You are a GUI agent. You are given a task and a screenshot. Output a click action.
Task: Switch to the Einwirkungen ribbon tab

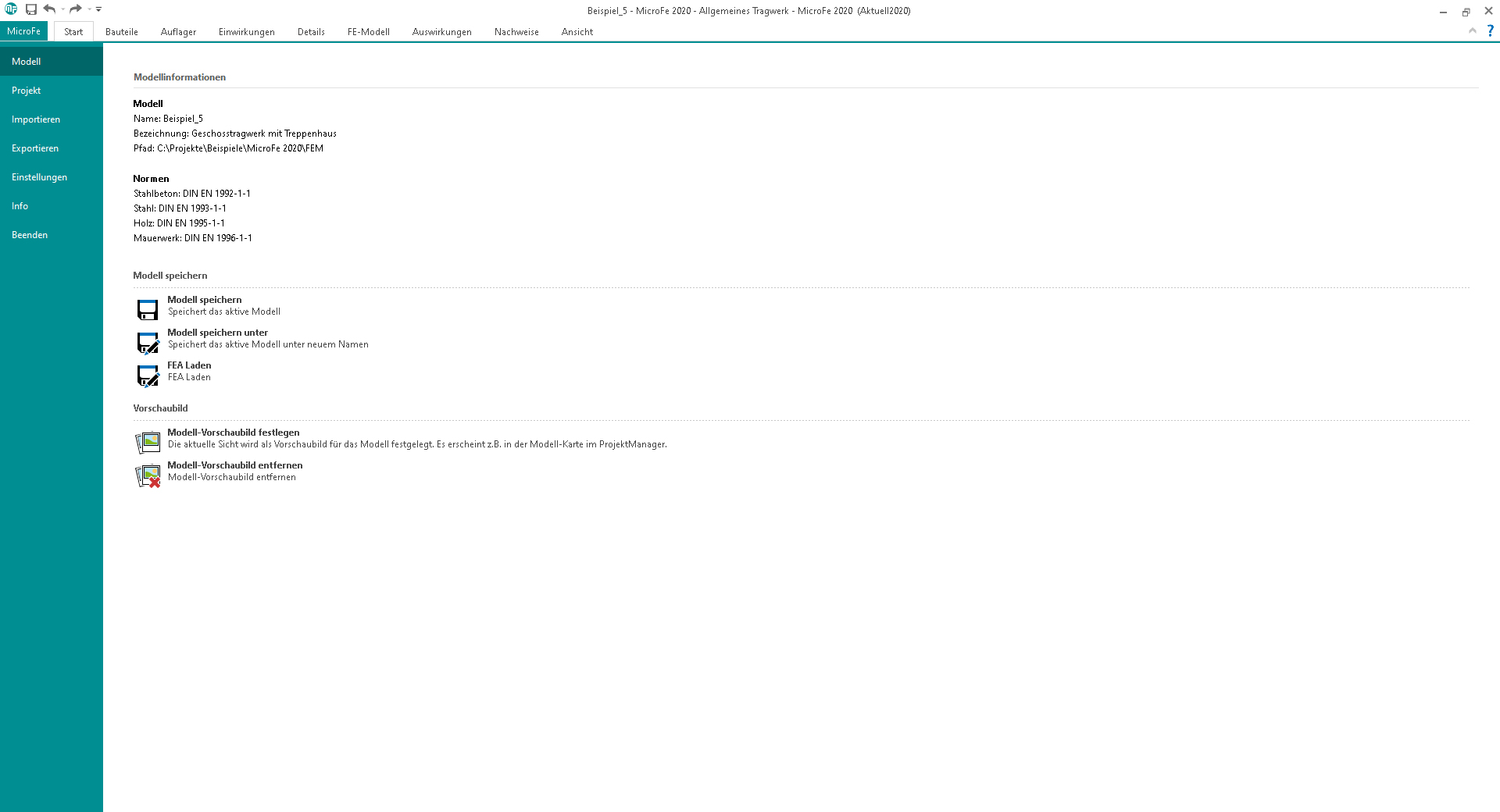247,32
